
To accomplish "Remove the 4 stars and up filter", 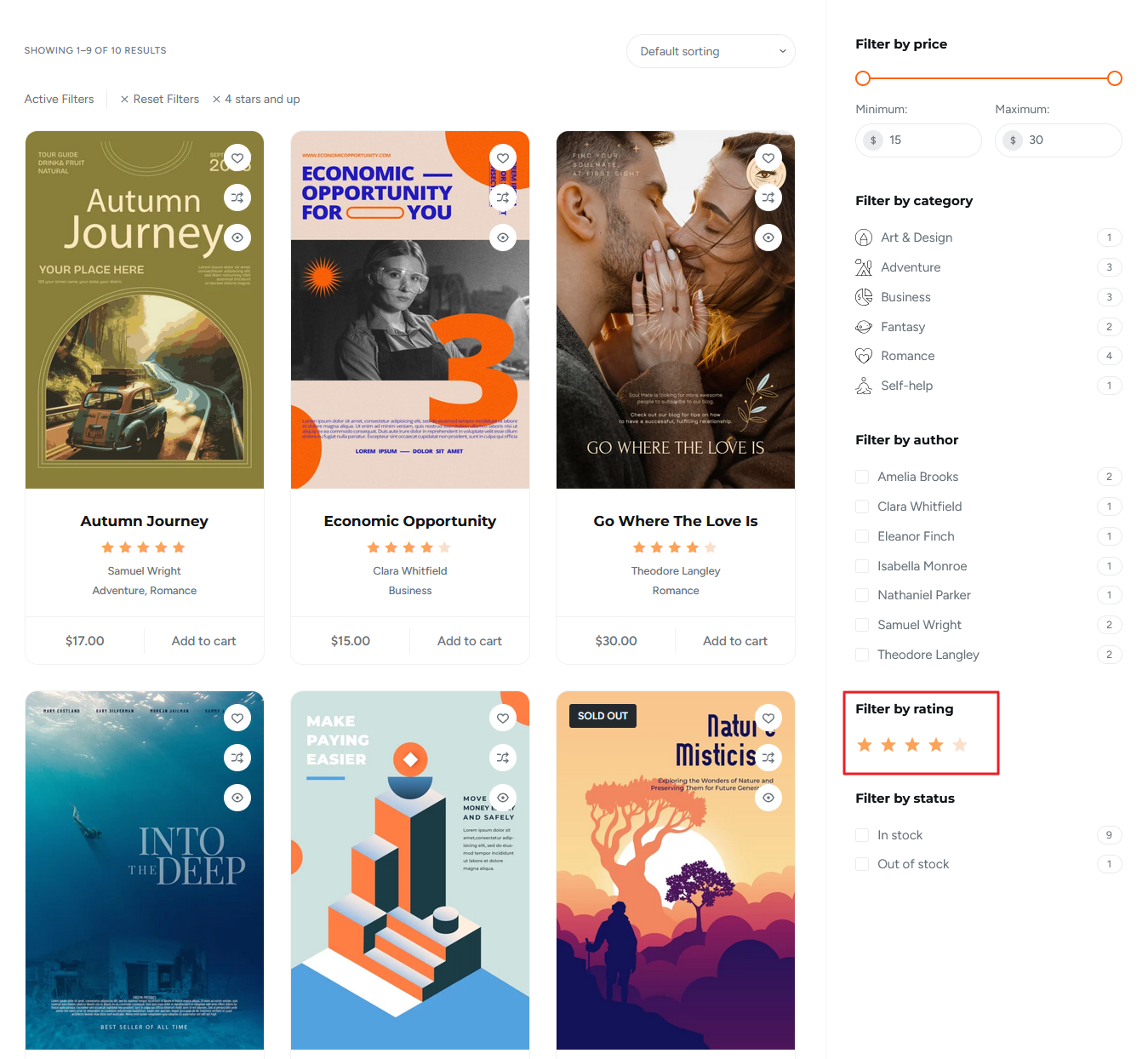I will [x=217, y=100].
